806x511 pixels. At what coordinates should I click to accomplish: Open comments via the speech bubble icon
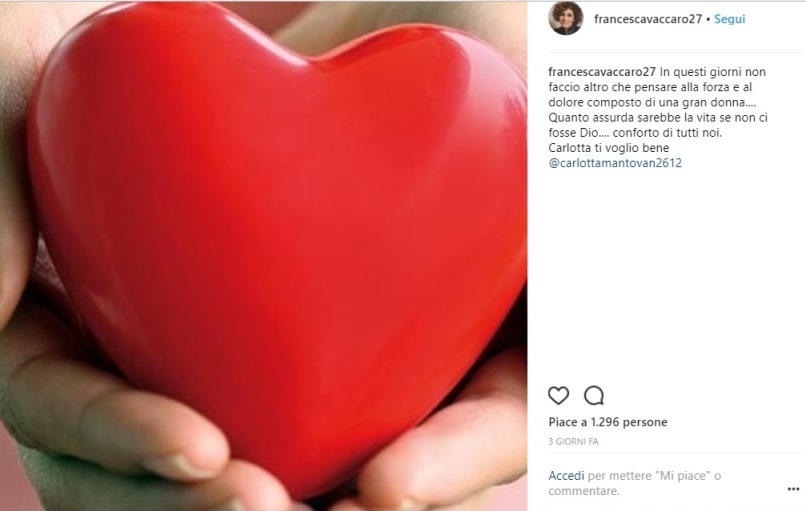(594, 395)
